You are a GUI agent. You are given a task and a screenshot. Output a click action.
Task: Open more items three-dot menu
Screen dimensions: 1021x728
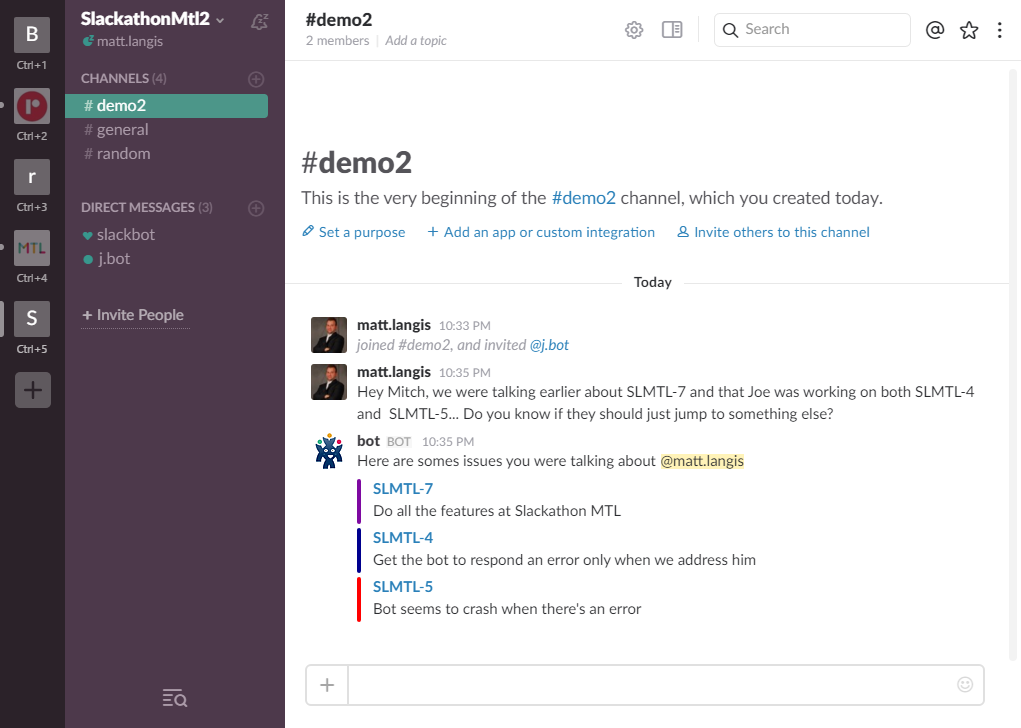(1000, 30)
